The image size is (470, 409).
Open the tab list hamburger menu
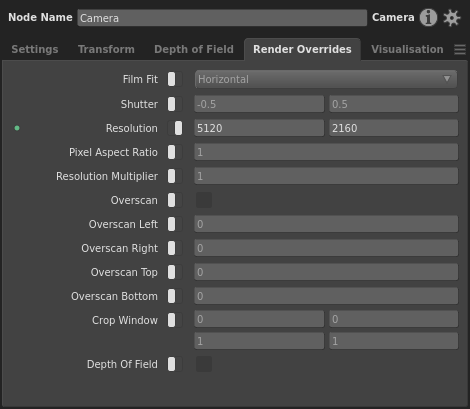coord(460,50)
